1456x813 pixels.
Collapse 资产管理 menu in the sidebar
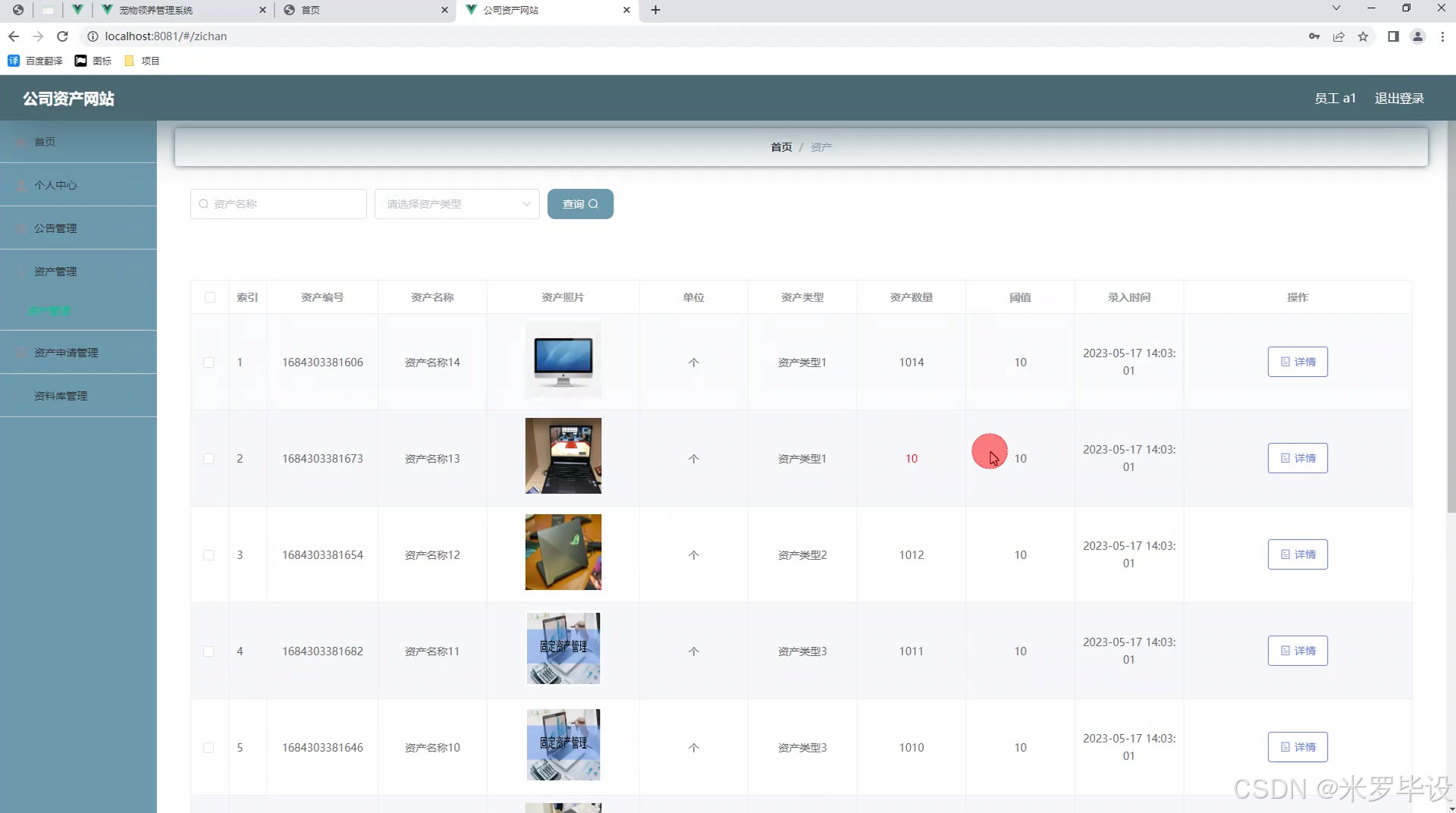[x=78, y=272]
